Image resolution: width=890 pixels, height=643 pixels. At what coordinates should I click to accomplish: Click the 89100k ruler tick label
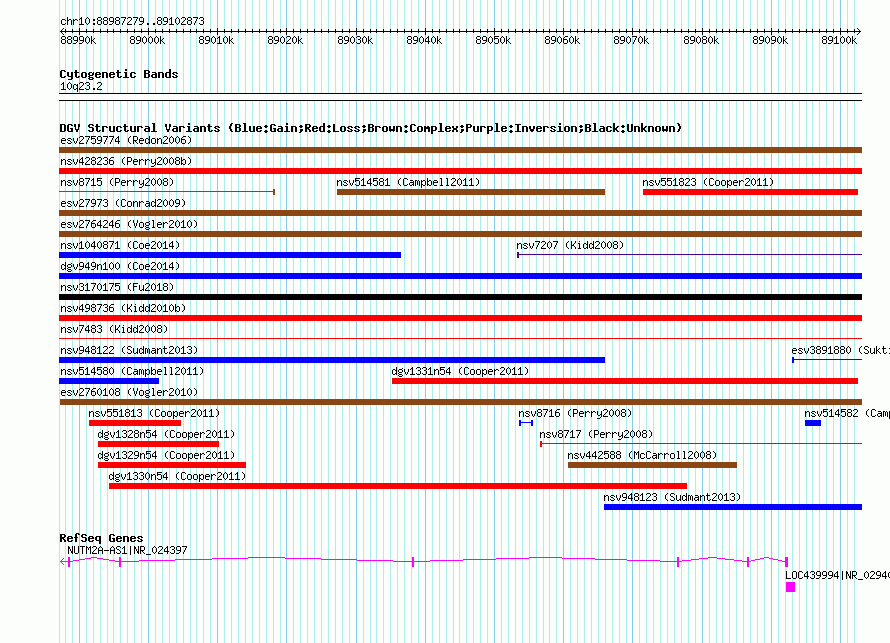point(839,40)
